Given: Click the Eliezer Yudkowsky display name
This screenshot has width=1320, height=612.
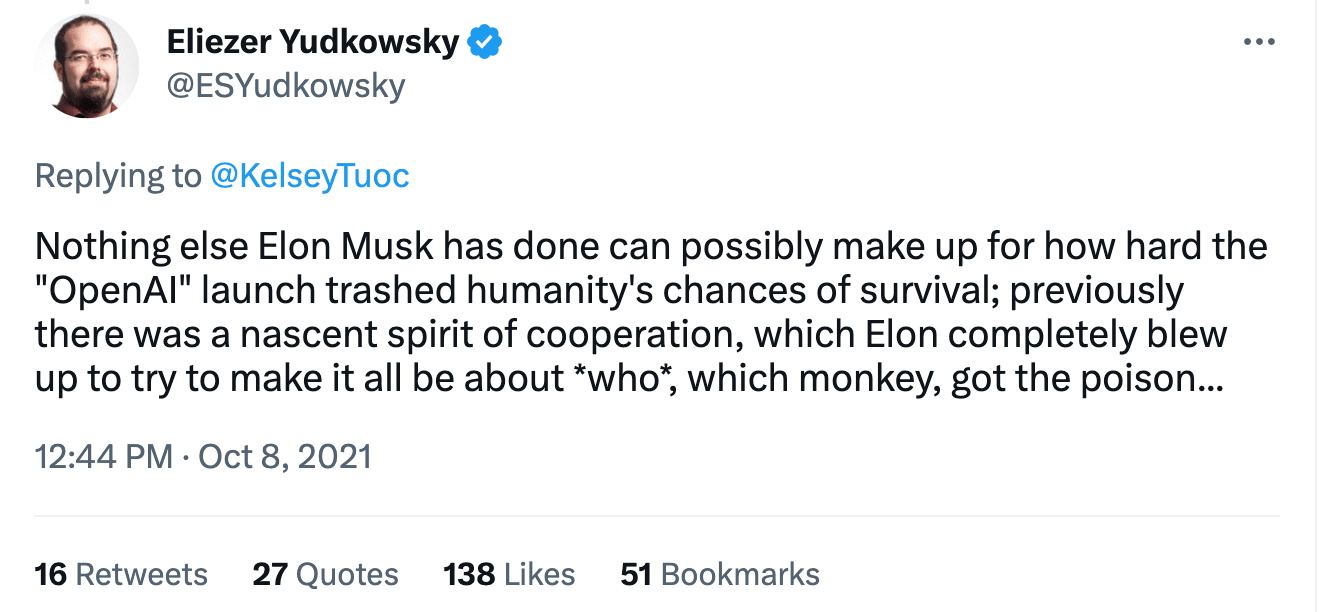Looking at the screenshot, I should (313, 42).
